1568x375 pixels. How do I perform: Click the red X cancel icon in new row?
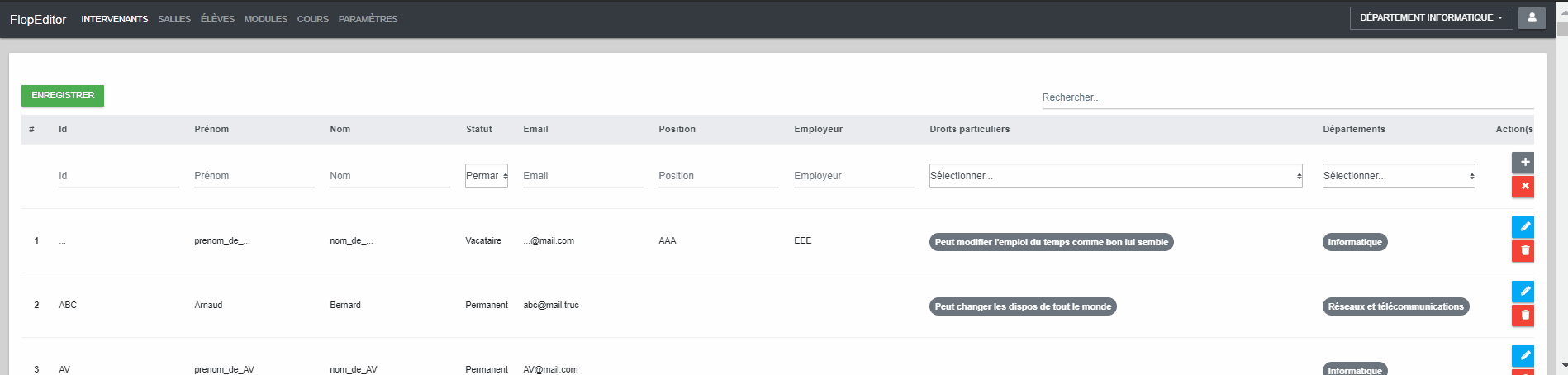(x=1523, y=187)
